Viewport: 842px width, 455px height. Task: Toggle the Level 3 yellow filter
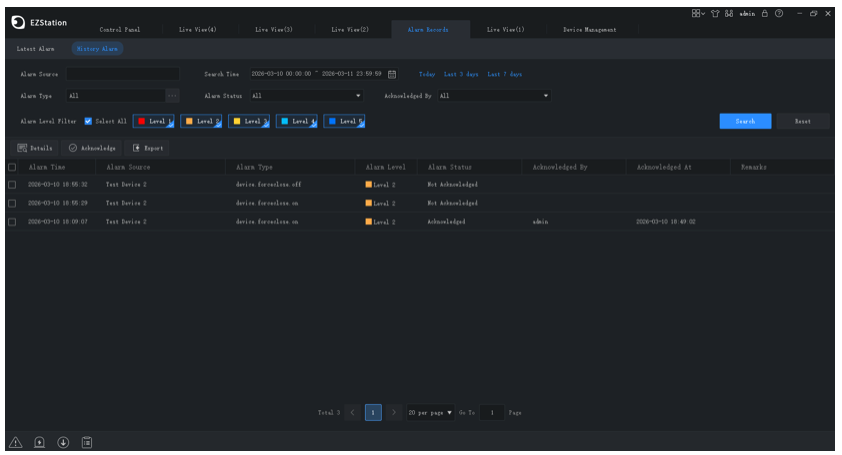coord(249,121)
